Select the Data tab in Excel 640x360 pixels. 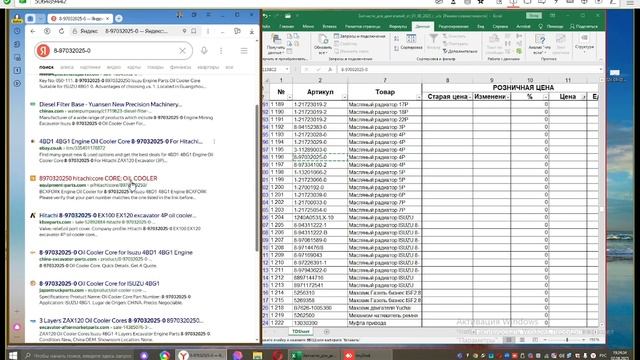pyautogui.click(x=422, y=27)
